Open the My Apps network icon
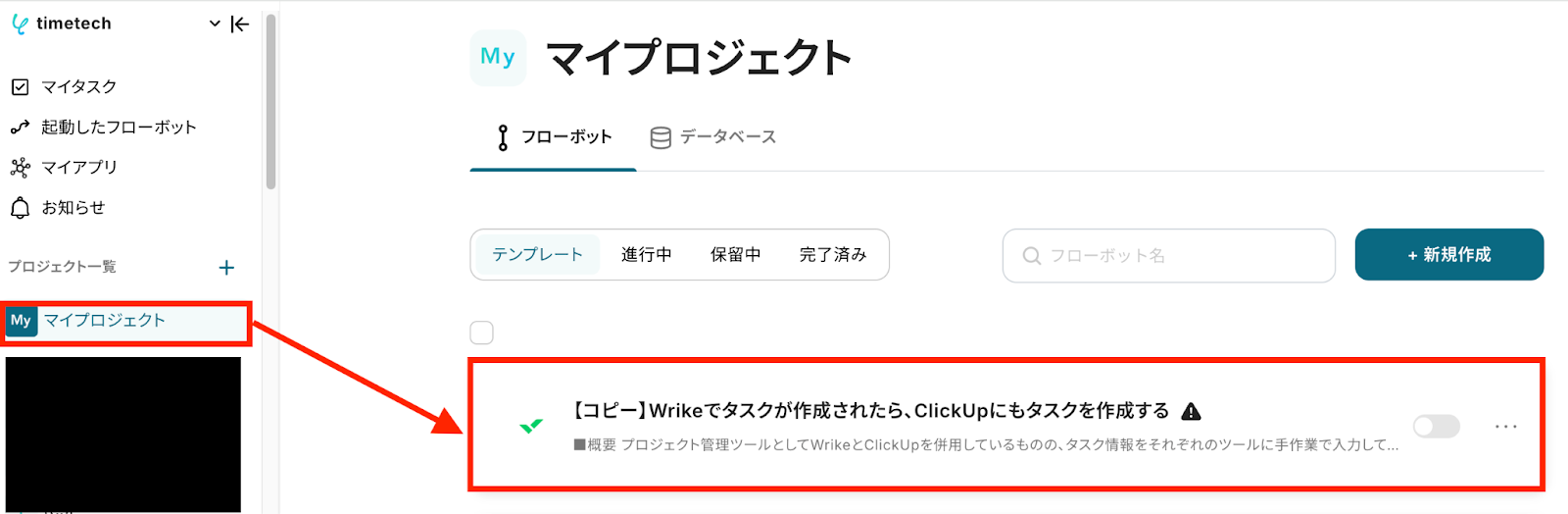This screenshot has width=1568, height=514. coord(20,168)
